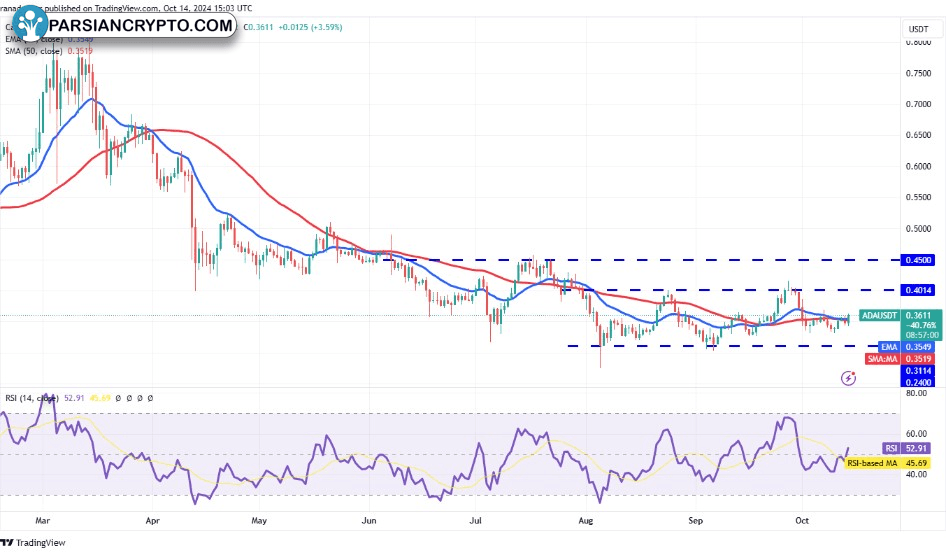Click the SMA (50, close) legend

33,51
